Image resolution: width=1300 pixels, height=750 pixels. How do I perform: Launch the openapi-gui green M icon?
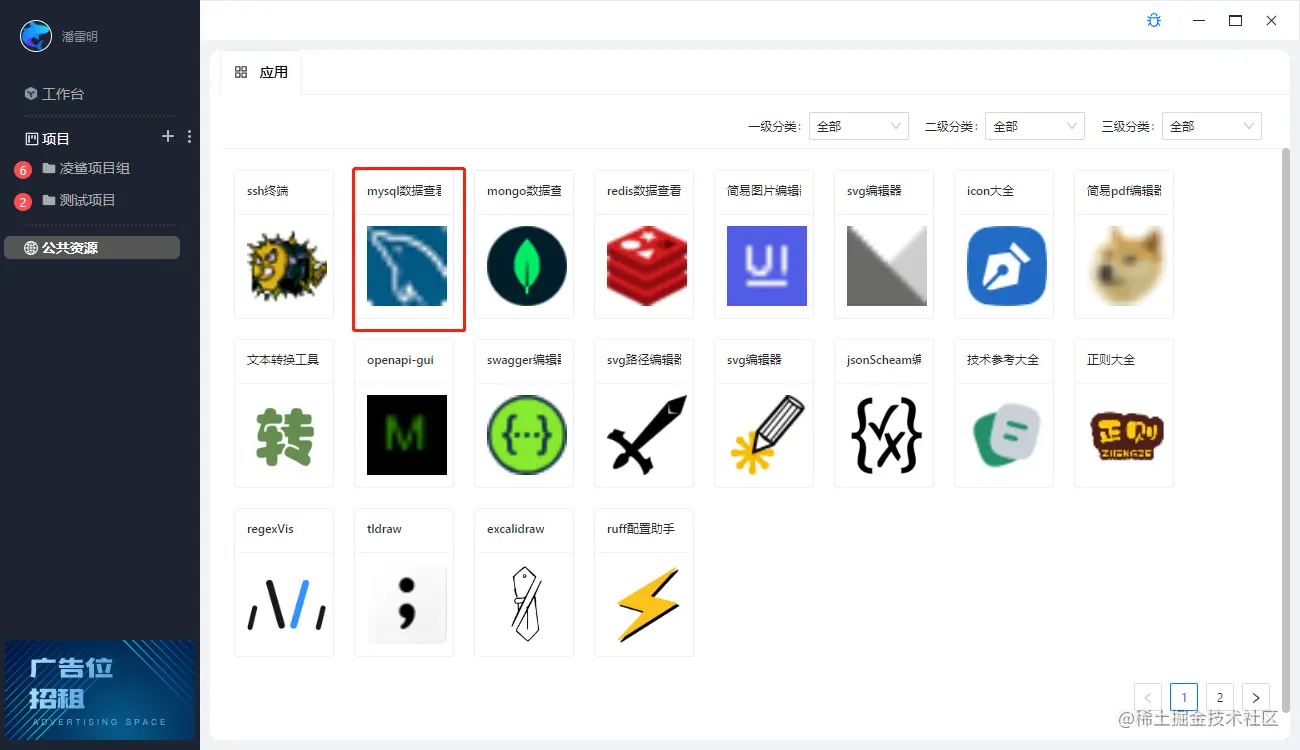[x=407, y=435]
